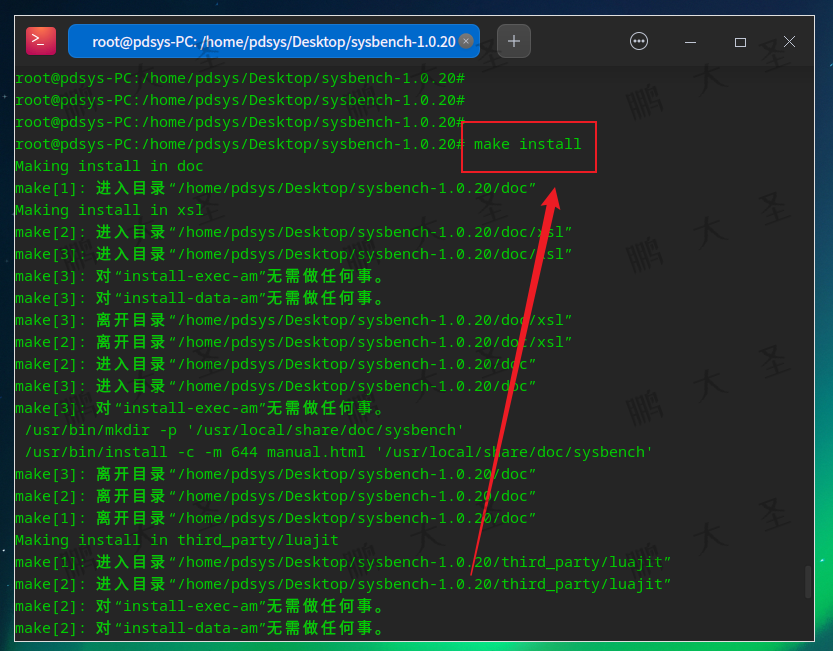Click the highlighted make install command

pyautogui.click(x=528, y=144)
